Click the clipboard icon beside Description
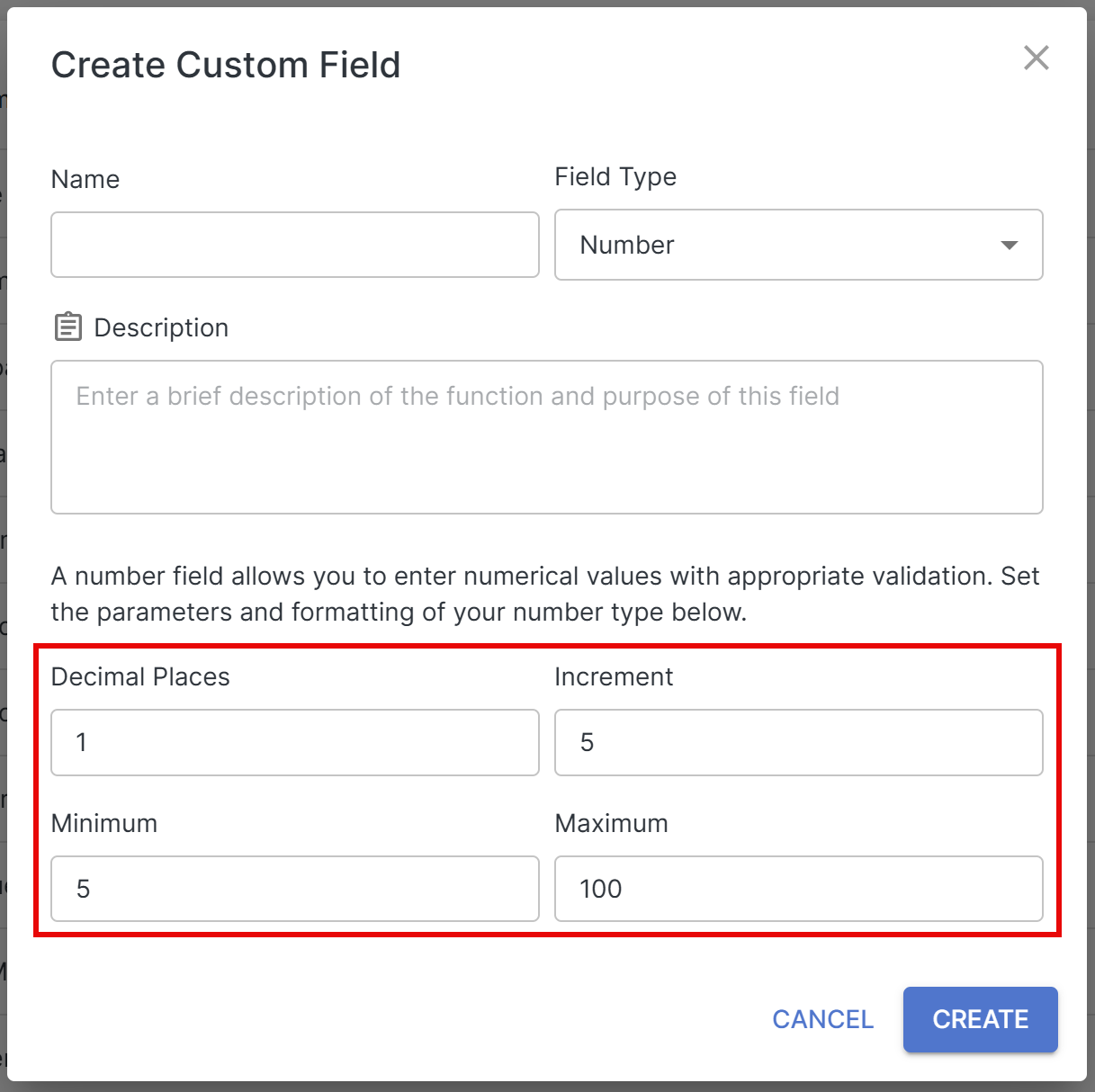Viewport: 1095px width, 1092px height. tap(67, 327)
